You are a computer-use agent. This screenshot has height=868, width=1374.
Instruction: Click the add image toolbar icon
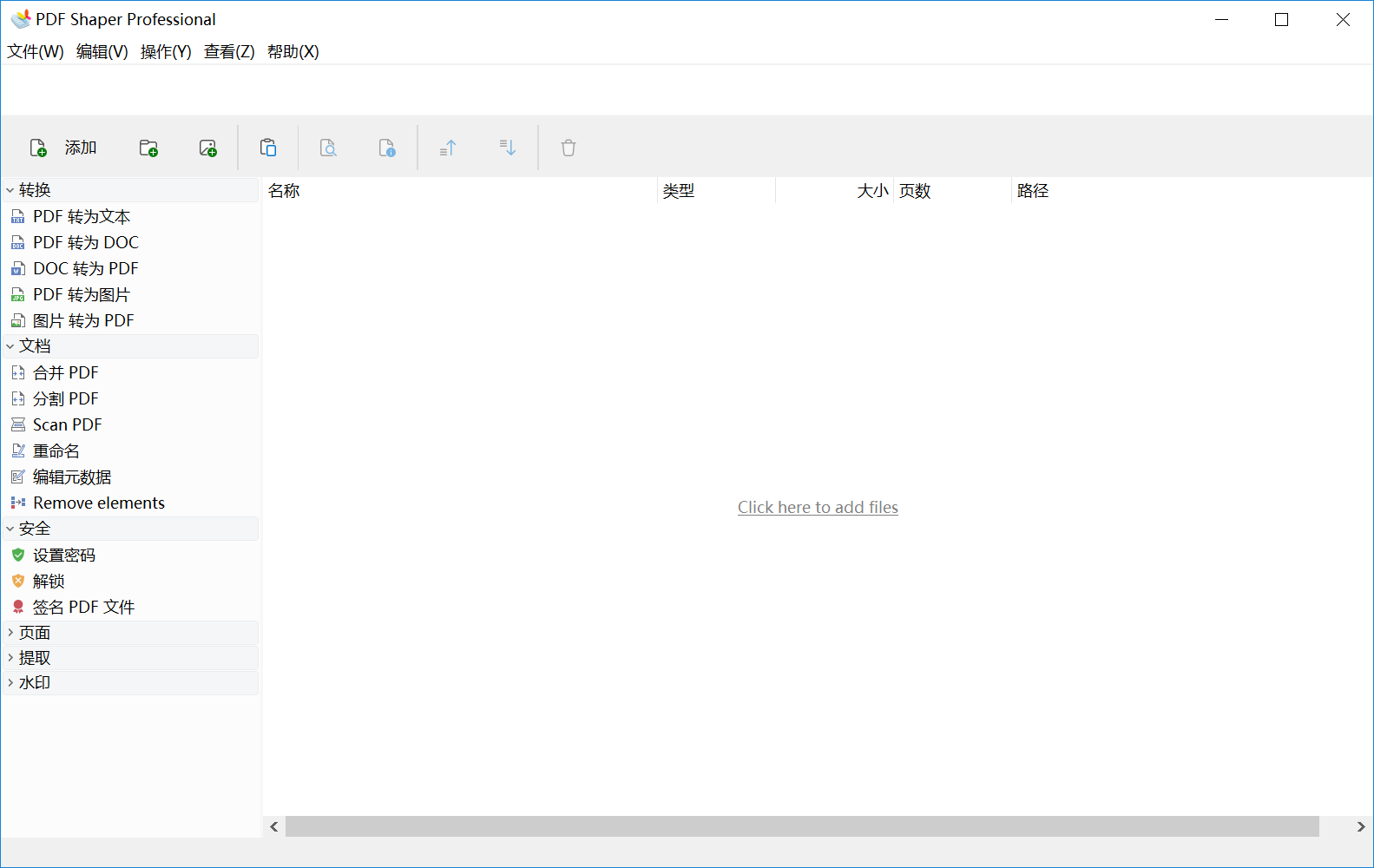(x=208, y=148)
